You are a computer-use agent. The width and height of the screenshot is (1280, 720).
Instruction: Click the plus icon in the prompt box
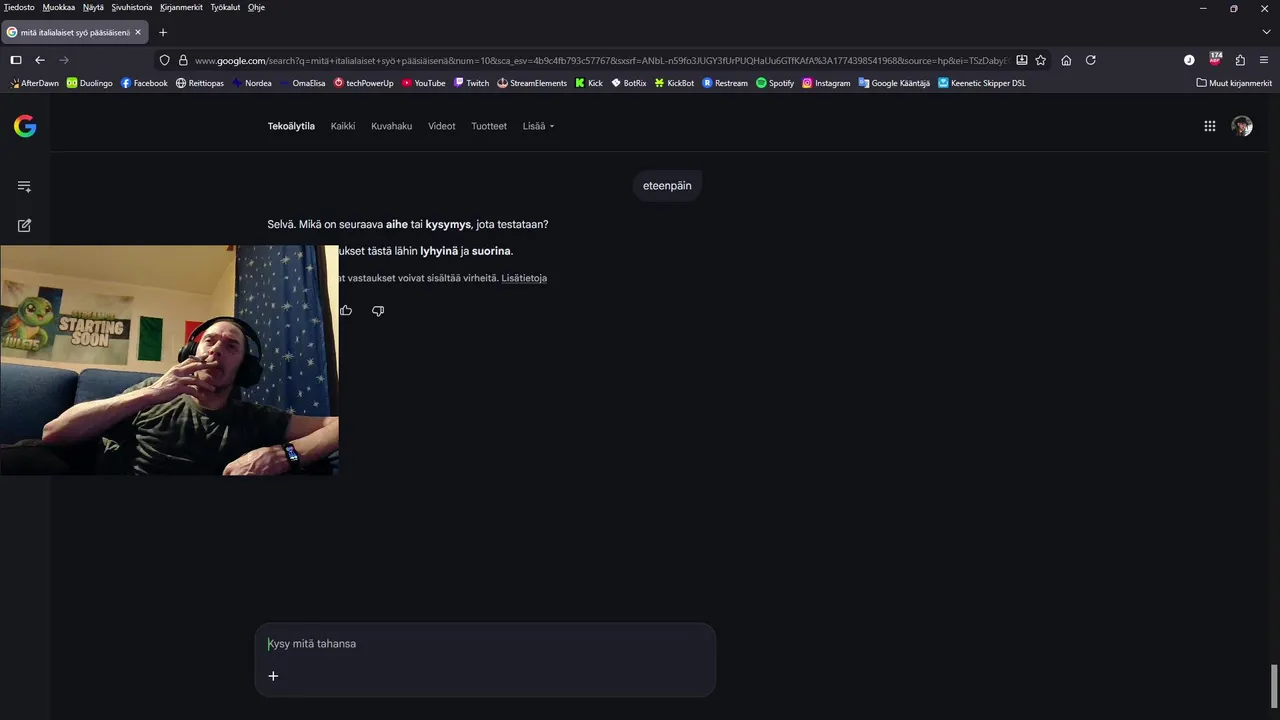point(273,676)
